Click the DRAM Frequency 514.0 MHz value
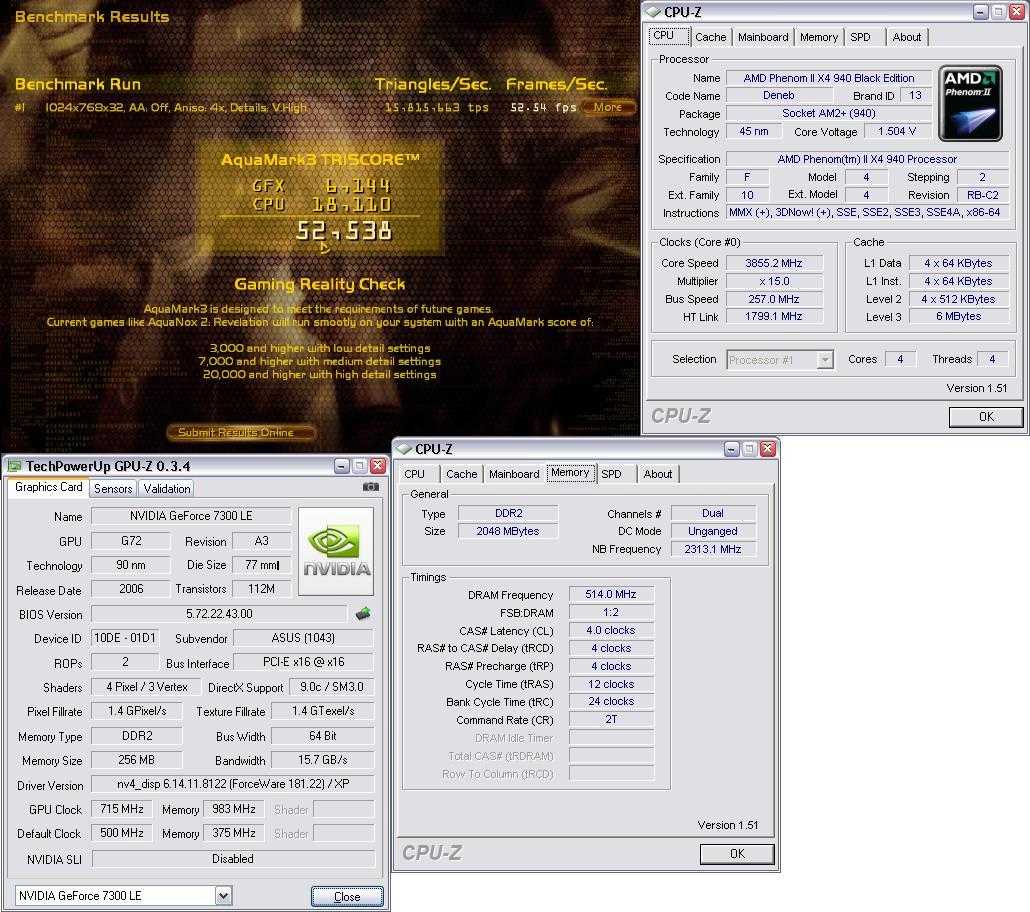This screenshot has width=1030, height=912. 611,594
